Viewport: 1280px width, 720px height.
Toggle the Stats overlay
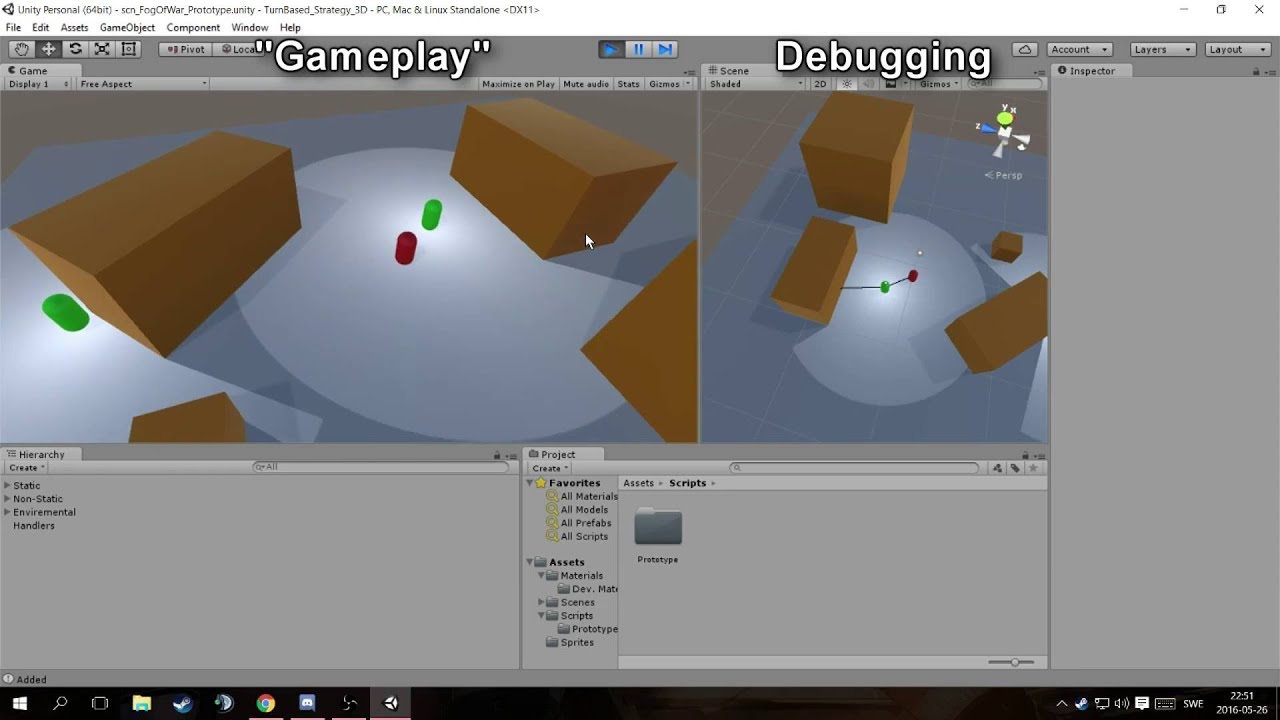coord(629,84)
